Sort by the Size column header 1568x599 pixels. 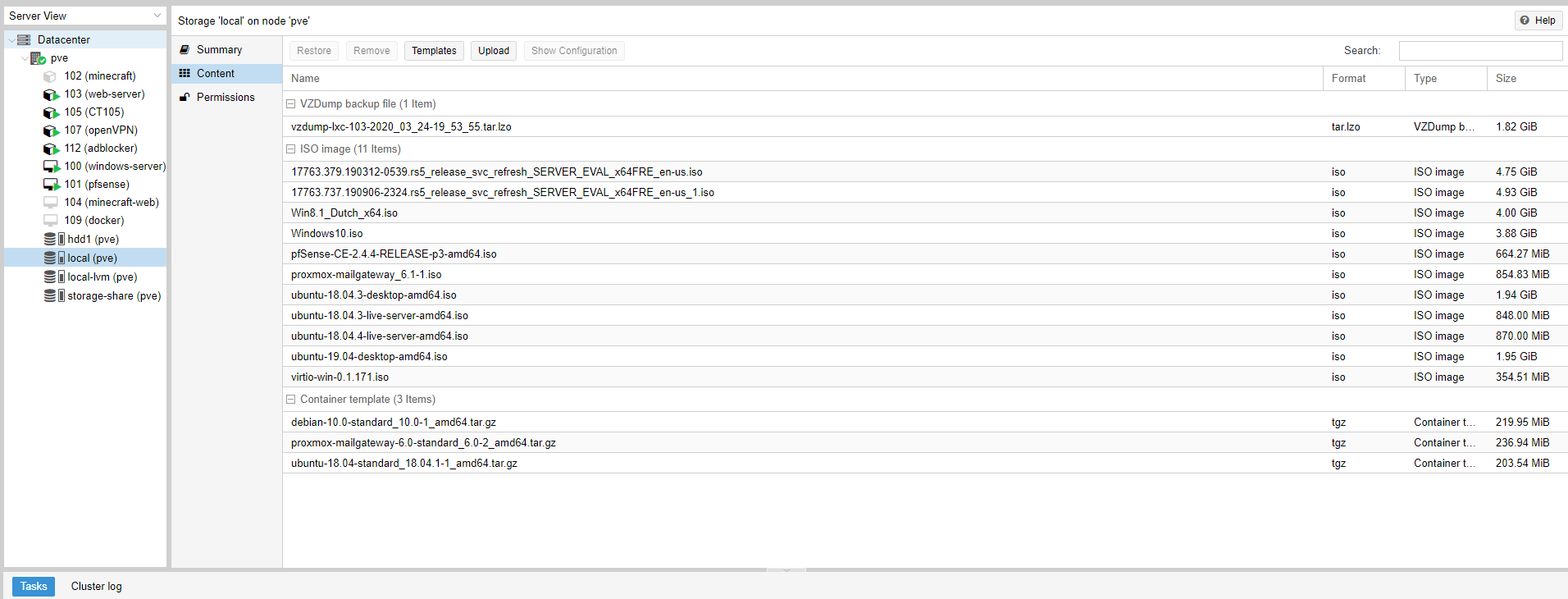[1527, 79]
